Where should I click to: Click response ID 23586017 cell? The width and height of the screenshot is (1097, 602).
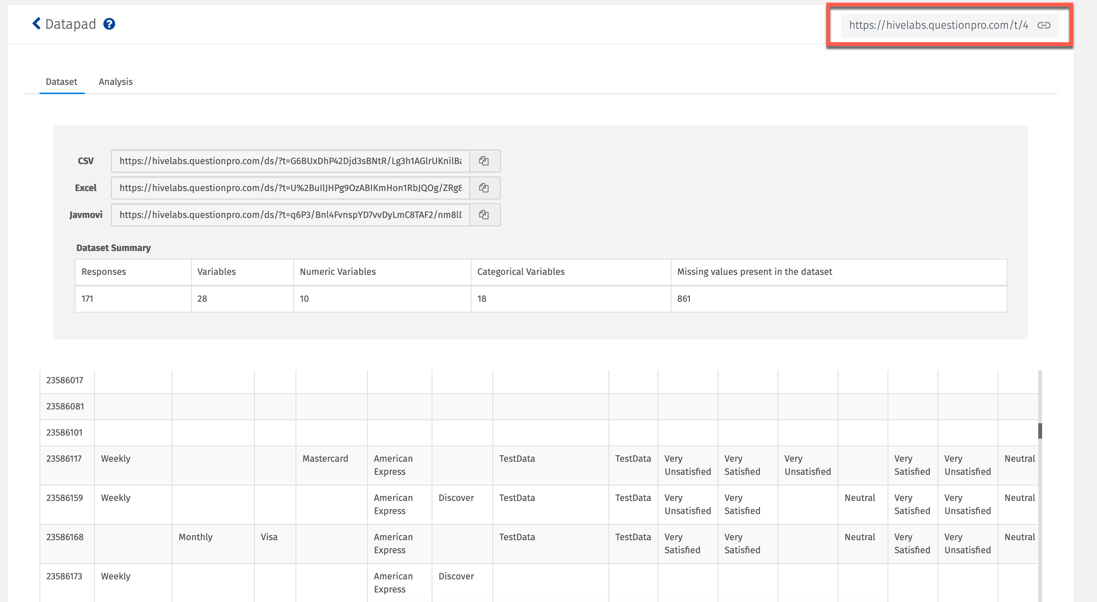click(65, 380)
